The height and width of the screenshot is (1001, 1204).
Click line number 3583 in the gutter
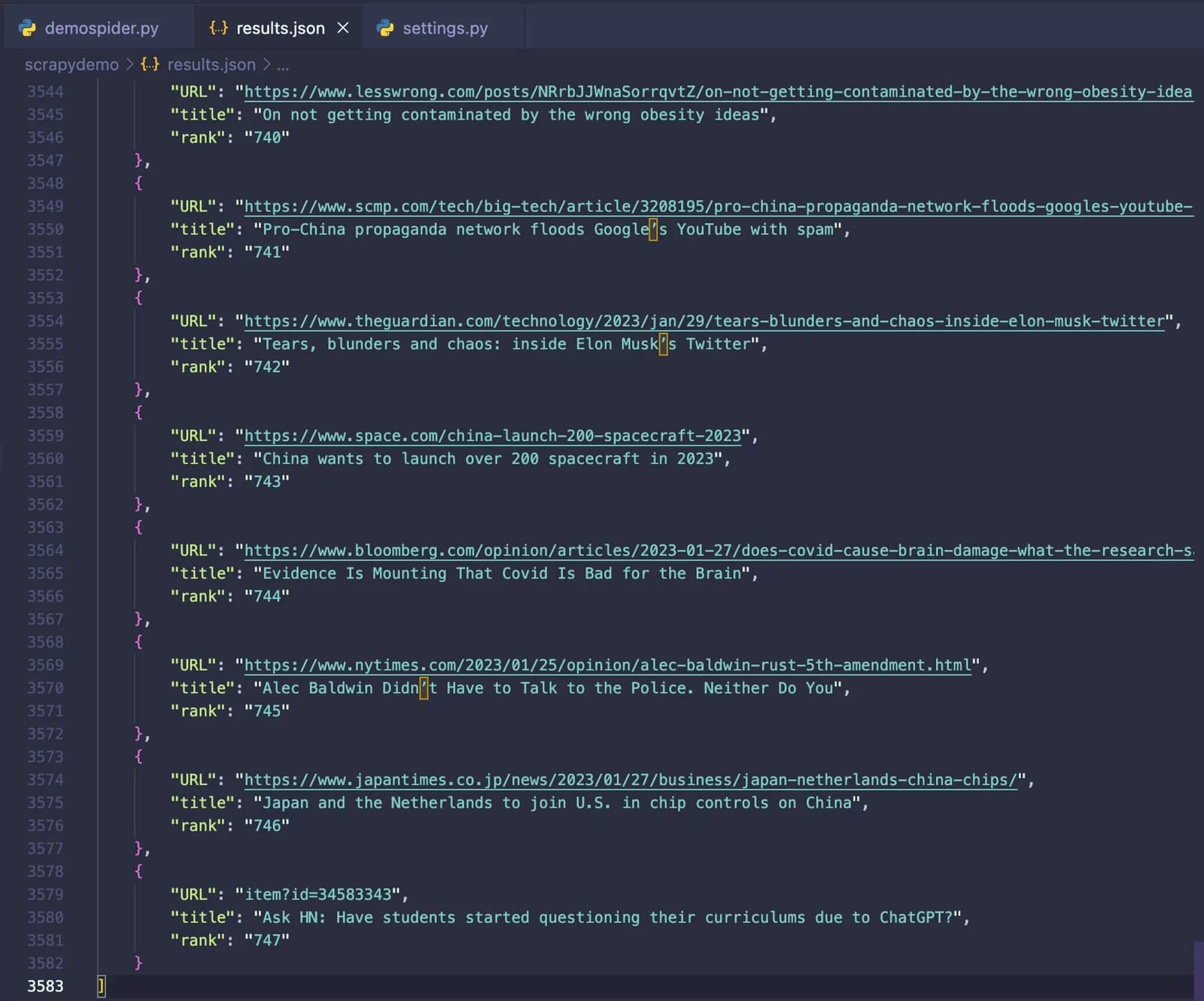click(44, 986)
